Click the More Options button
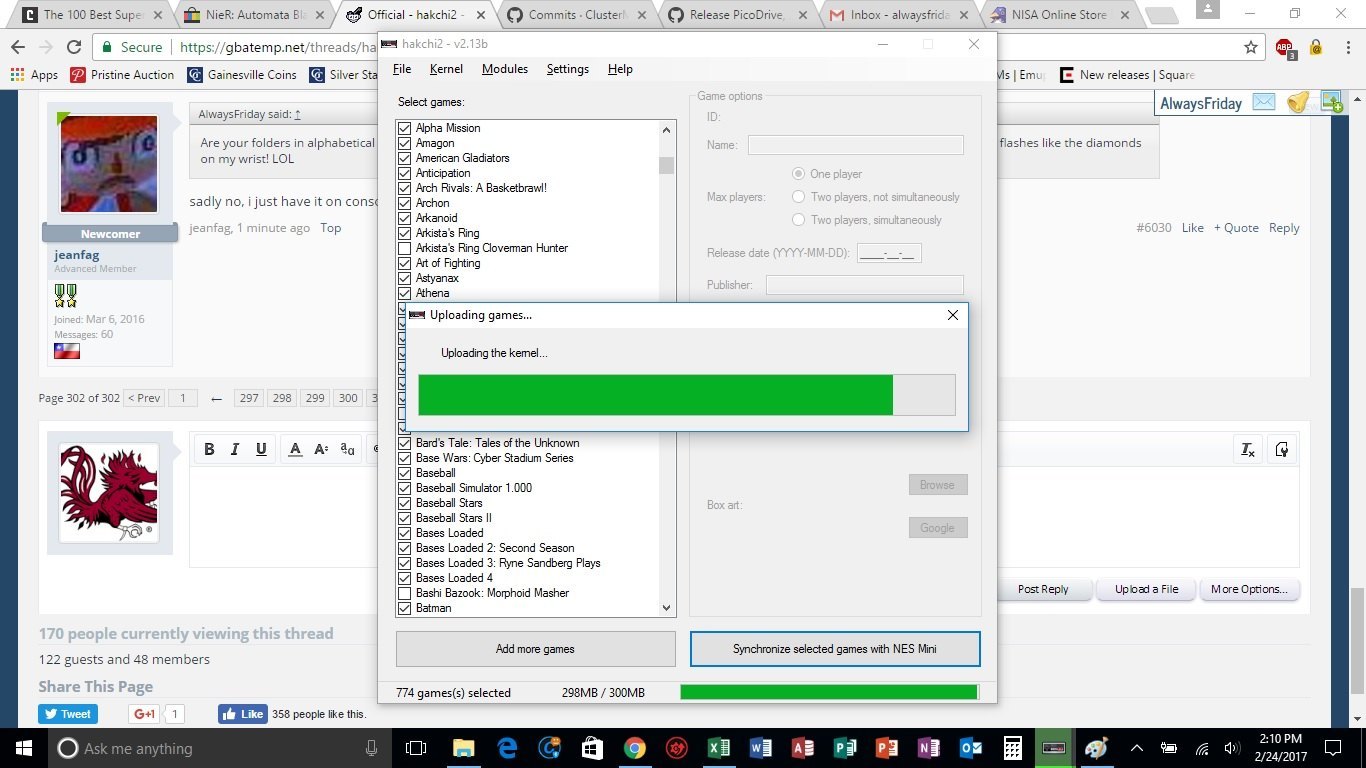This screenshot has width=1366, height=768. point(1248,589)
